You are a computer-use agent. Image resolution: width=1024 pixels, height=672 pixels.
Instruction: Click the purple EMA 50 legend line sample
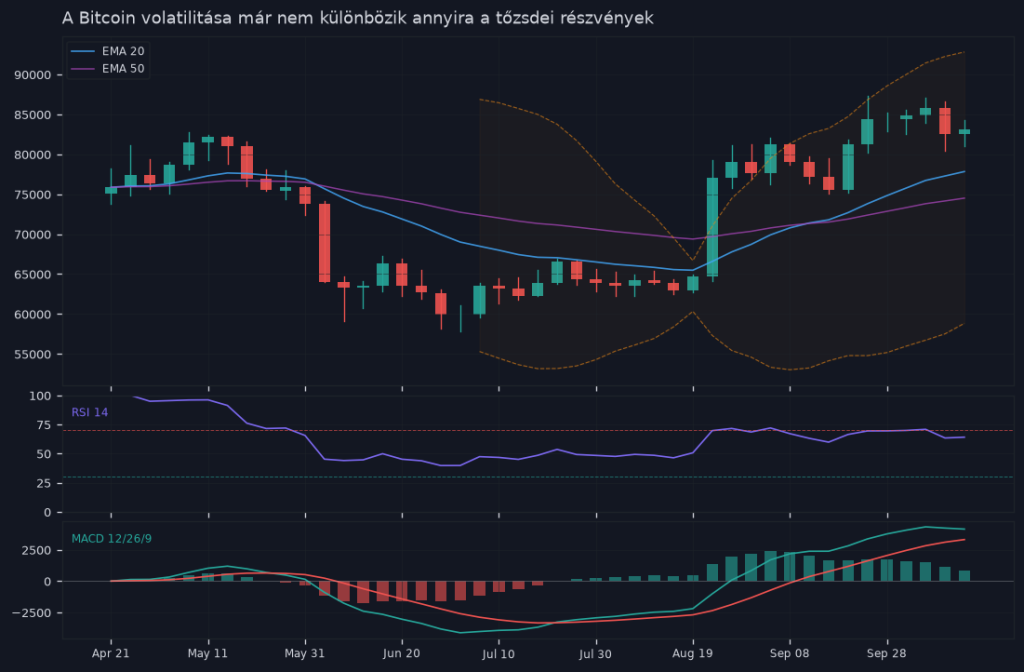[83, 69]
